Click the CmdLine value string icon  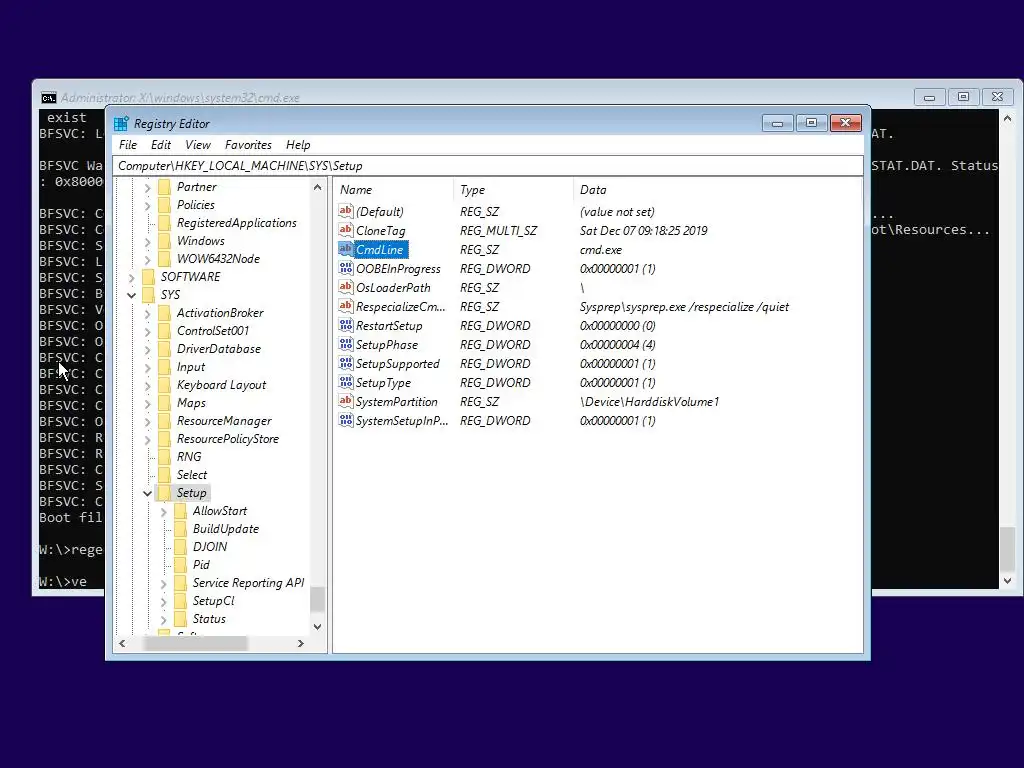345,249
